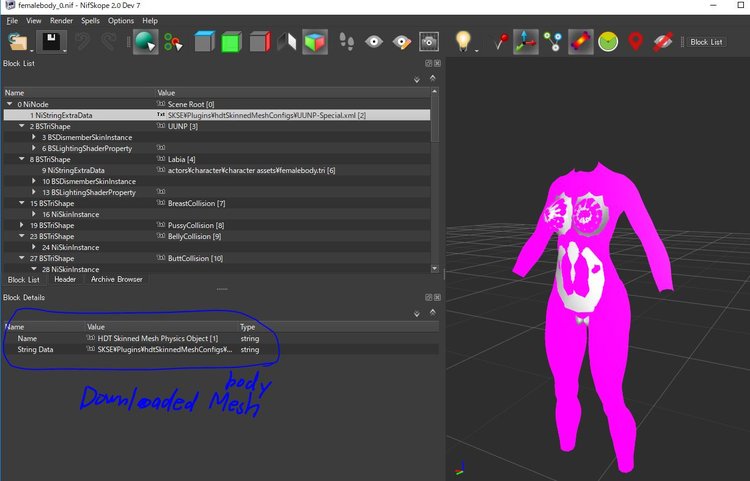Click Block List scrollbar down arrow
Screen dimensions: 750x481
click(434, 269)
